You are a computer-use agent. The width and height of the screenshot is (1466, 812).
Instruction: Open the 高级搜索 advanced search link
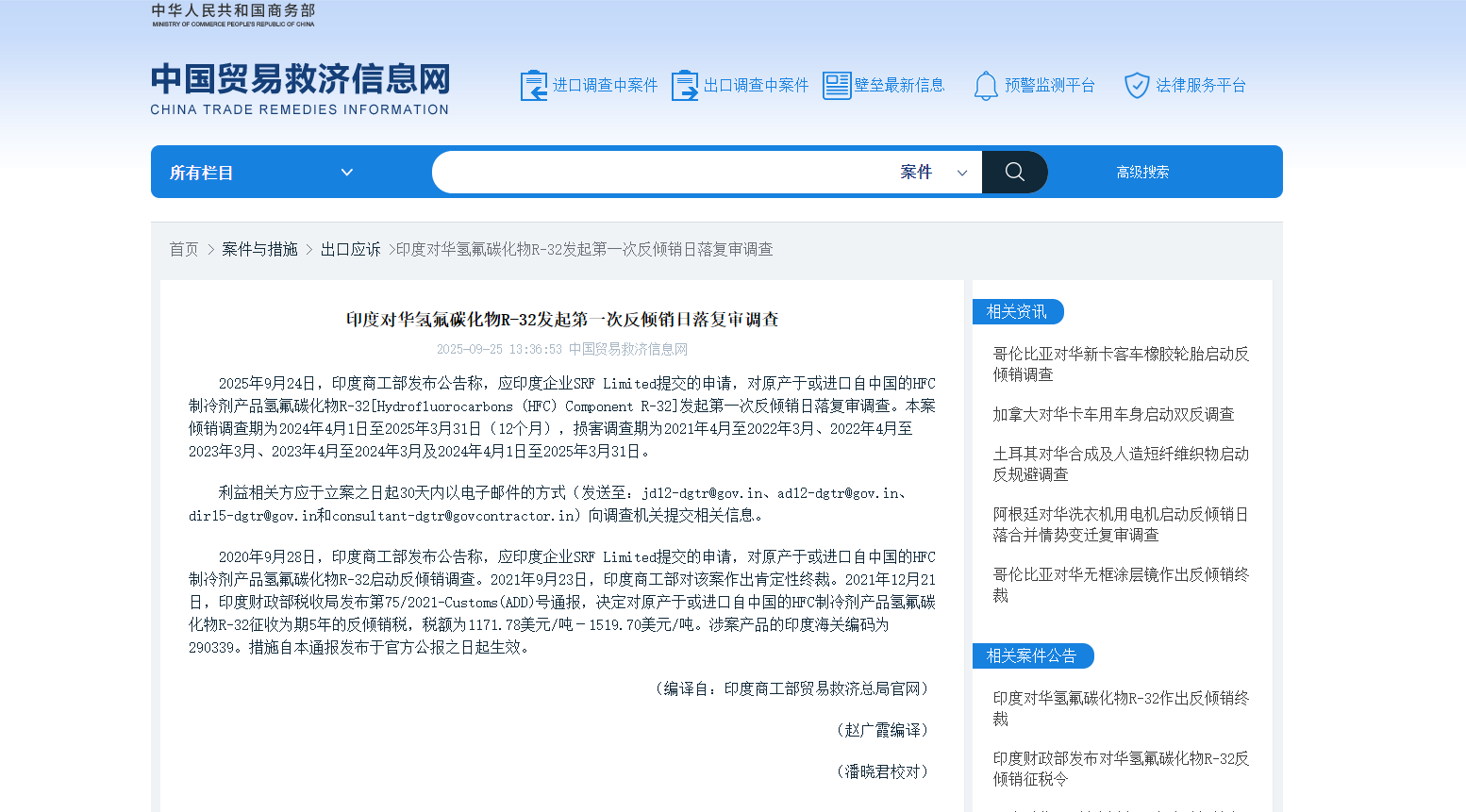(1142, 173)
